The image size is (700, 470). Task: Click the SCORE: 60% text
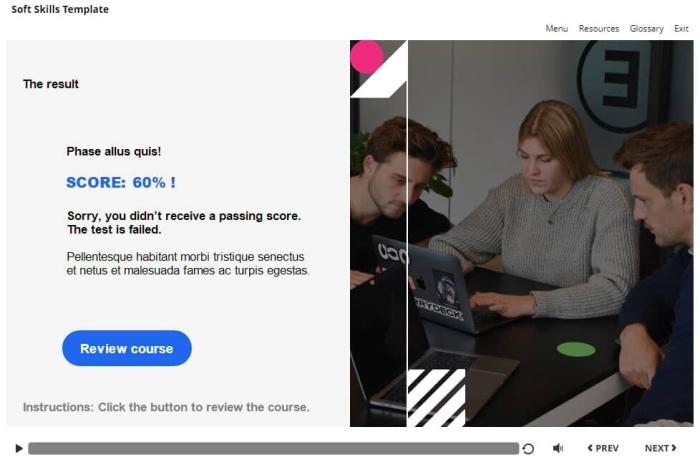pyautogui.click(x=121, y=182)
